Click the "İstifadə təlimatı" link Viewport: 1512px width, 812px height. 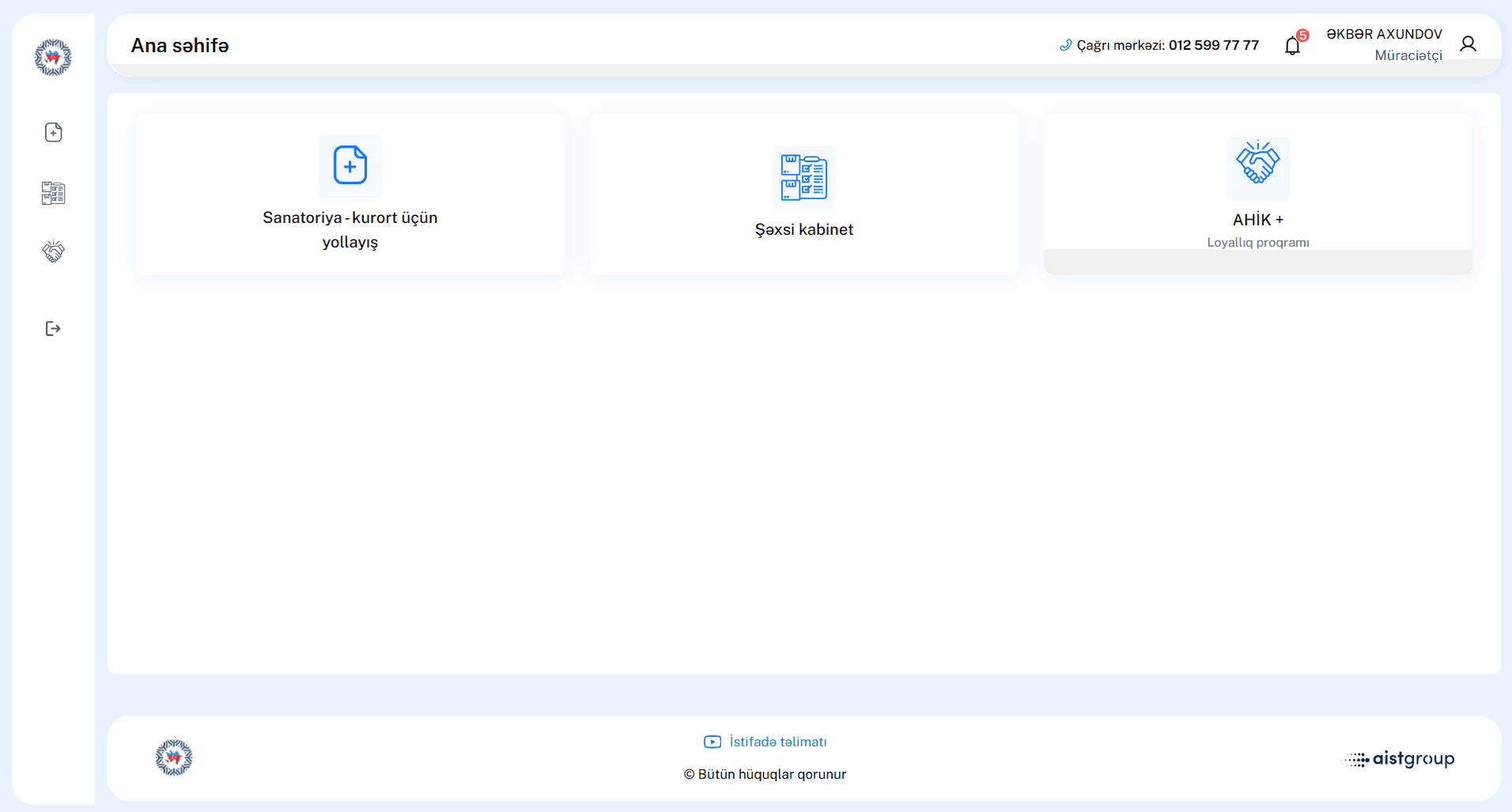click(x=777, y=742)
